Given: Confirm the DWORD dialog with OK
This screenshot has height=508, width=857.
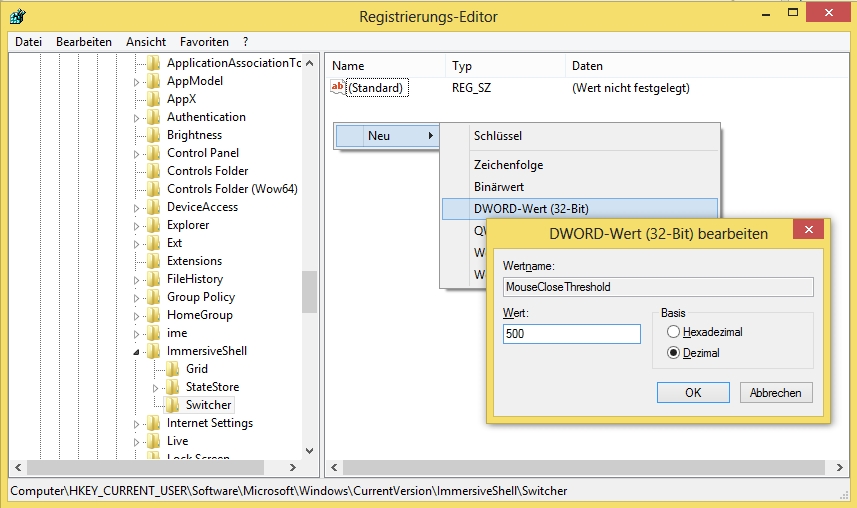Looking at the screenshot, I should pos(693,393).
